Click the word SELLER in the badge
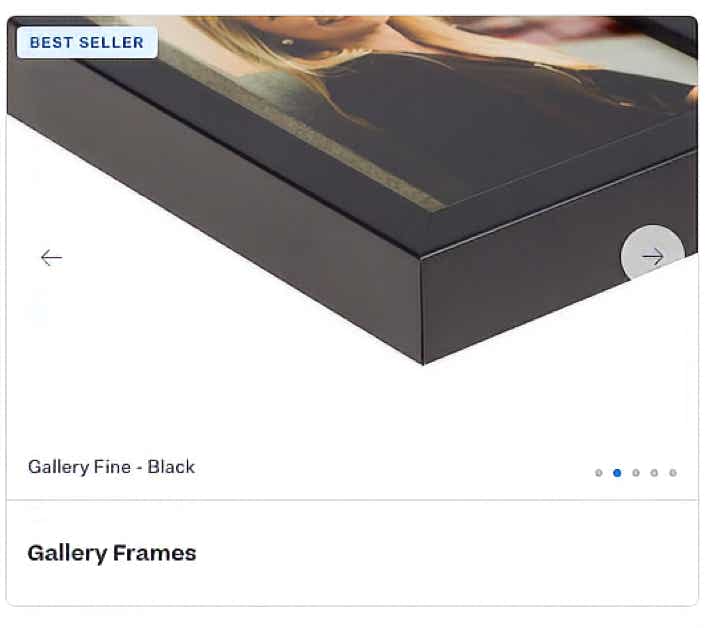Screen dimensions: 710x628 111,43
